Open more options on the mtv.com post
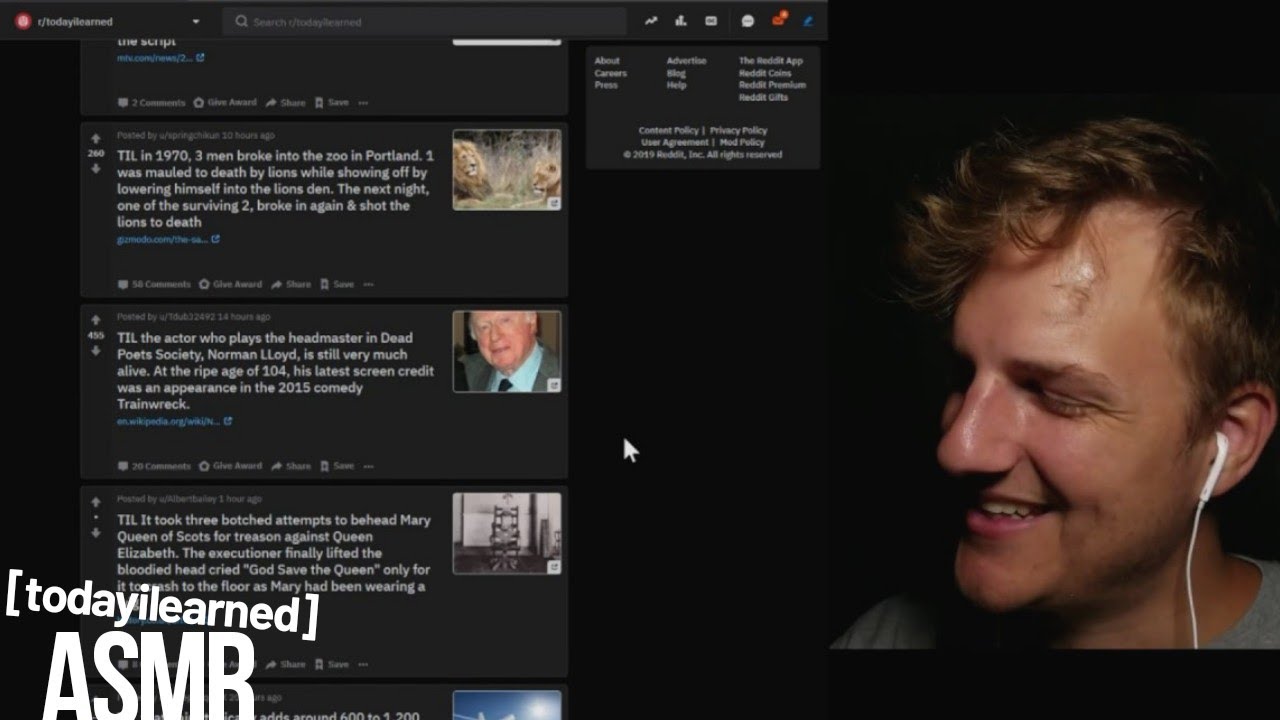The height and width of the screenshot is (720, 1280). pos(363,102)
